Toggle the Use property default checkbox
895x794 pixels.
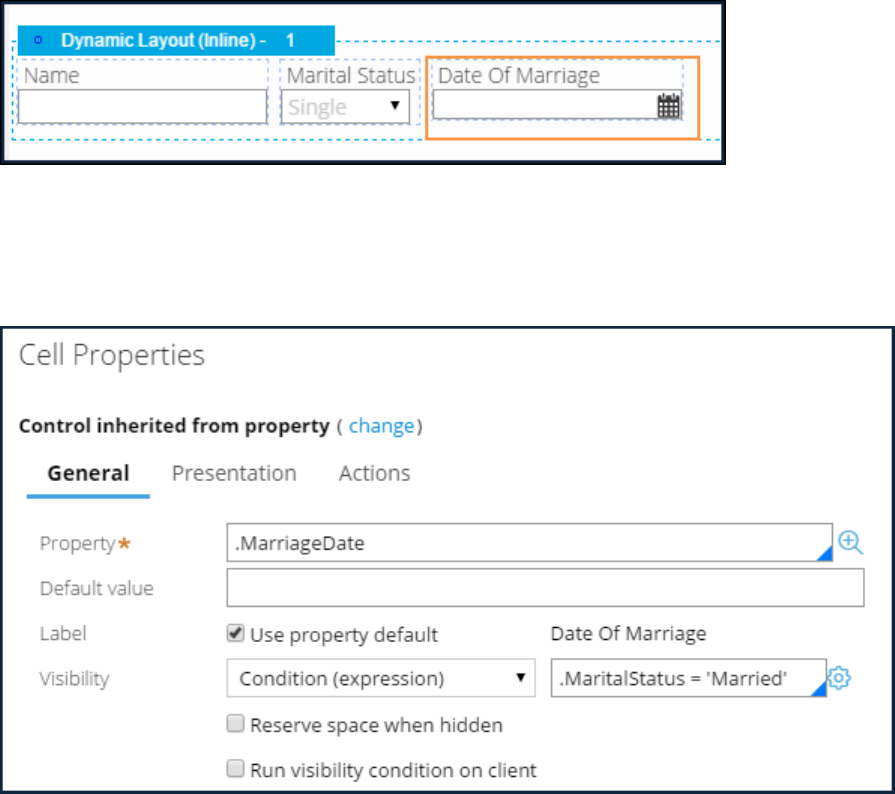[x=236, y=634]
